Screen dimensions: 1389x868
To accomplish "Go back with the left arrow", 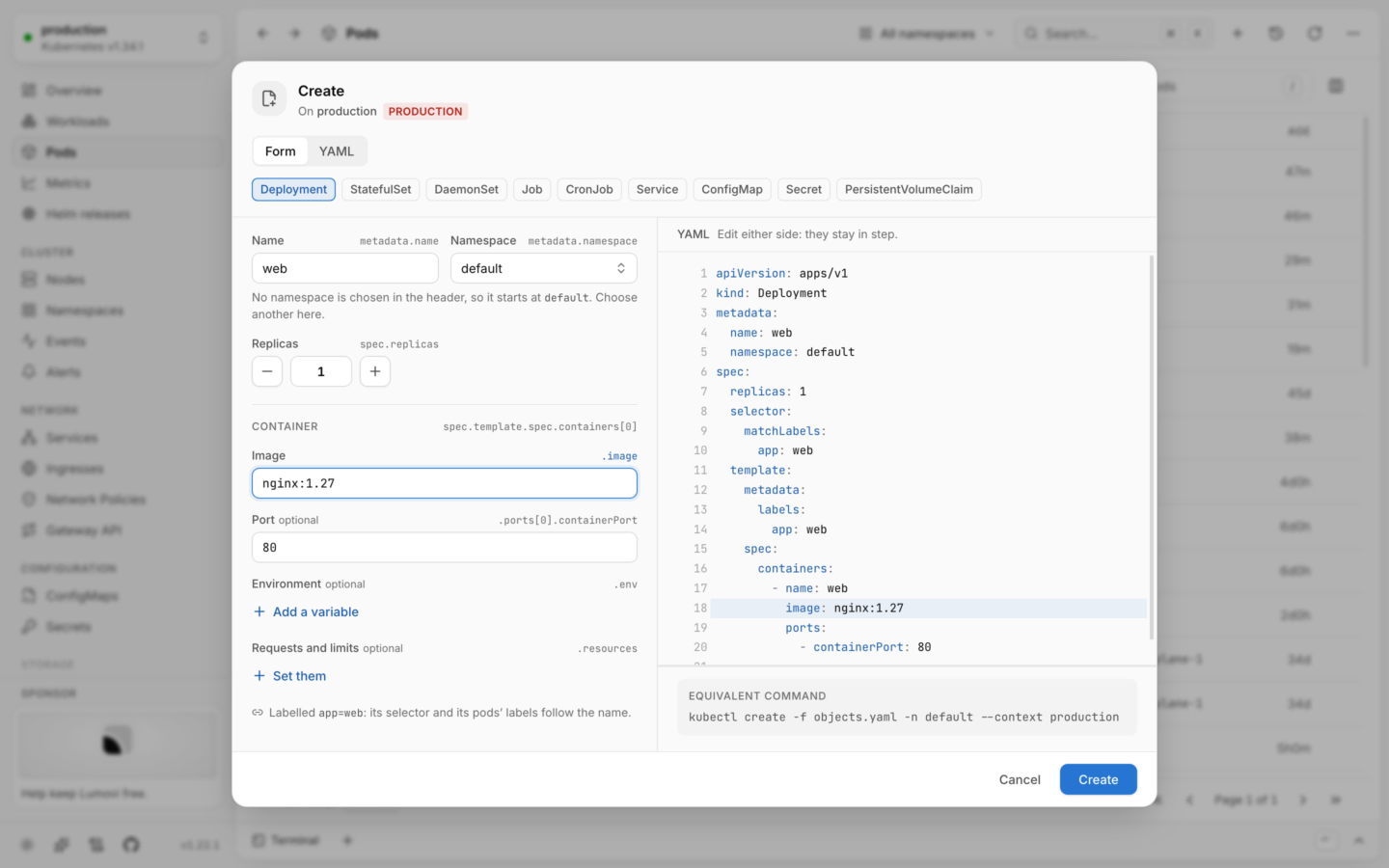I will [x=262, y=34].
